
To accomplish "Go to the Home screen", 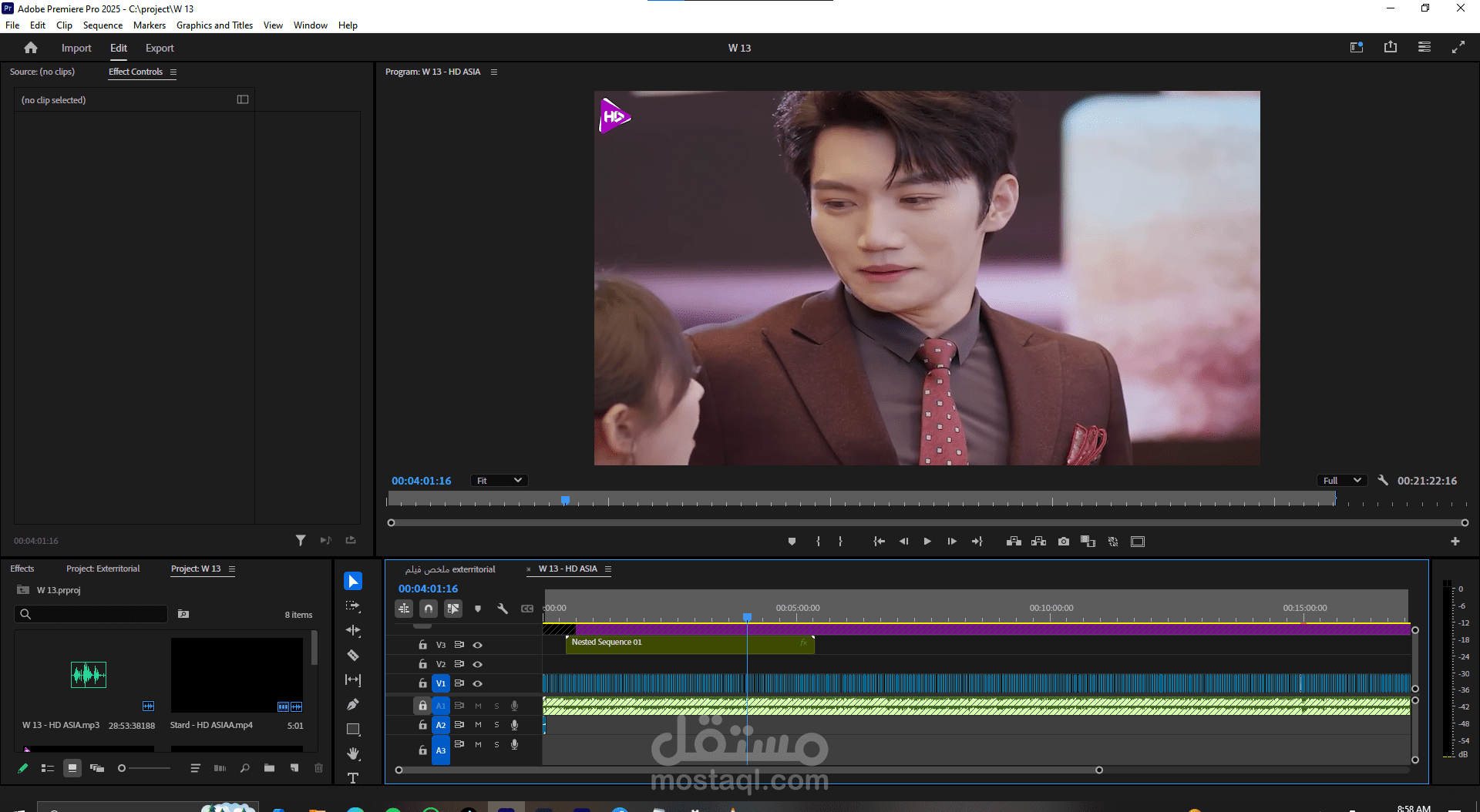I will [x=31, y=48].
